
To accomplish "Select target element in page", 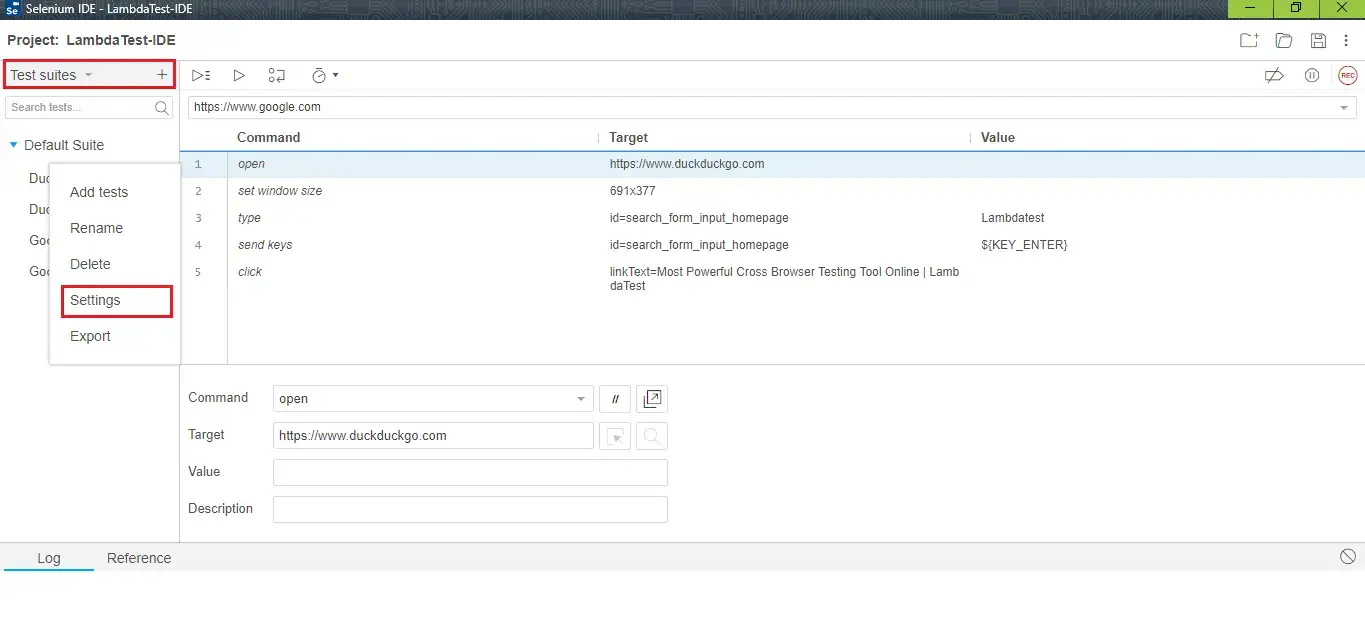I will [614, 435].
